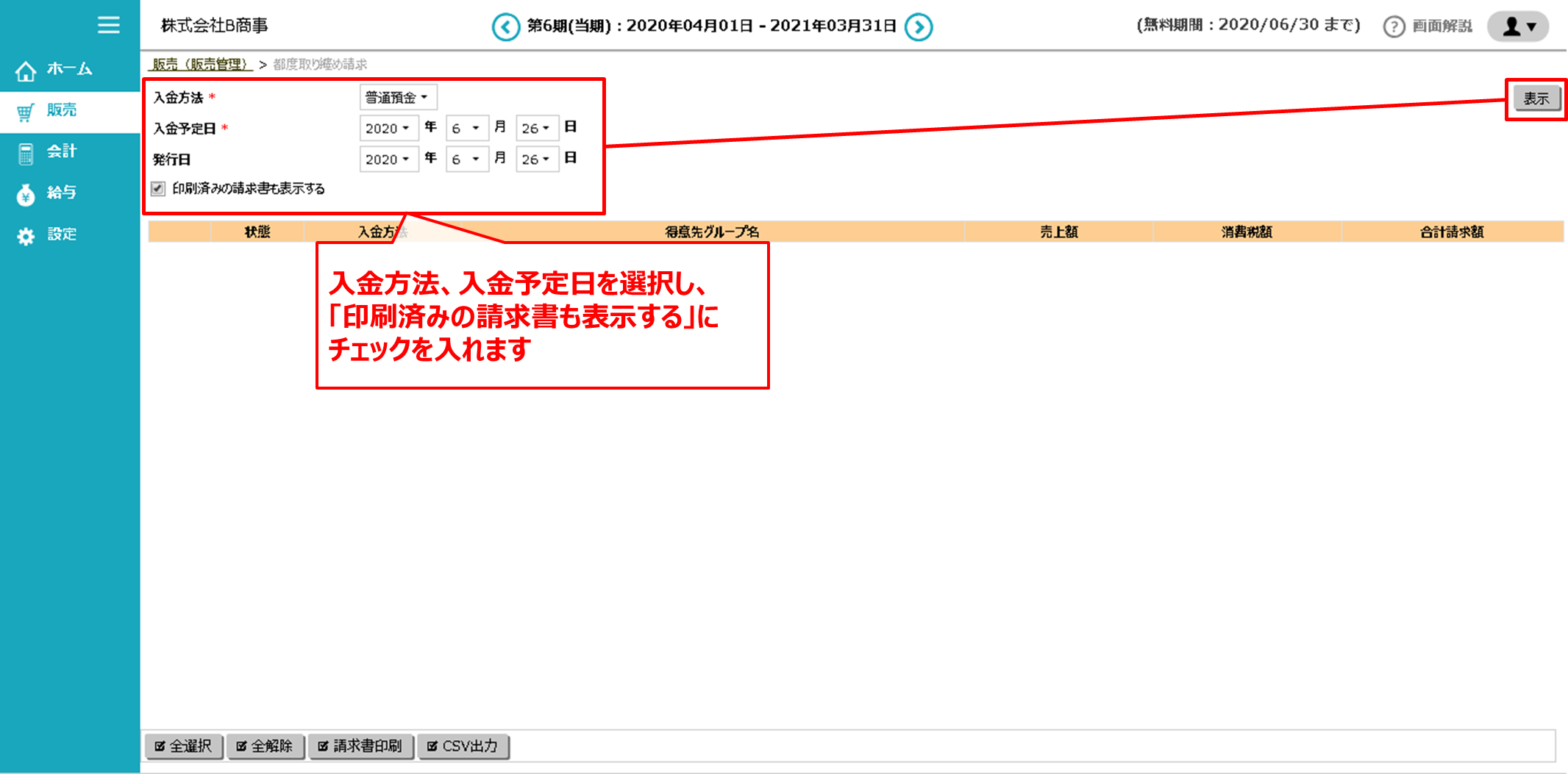Open the 販売（販売管理） breadcrumb menu item
Image resolution: width=1568 pixels, height=774 pixels.
(x=201, y=64)
